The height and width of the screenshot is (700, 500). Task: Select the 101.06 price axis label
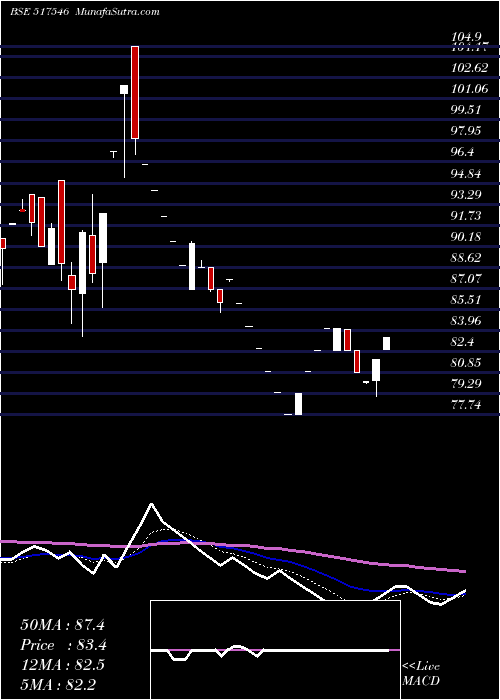[469, 89]
